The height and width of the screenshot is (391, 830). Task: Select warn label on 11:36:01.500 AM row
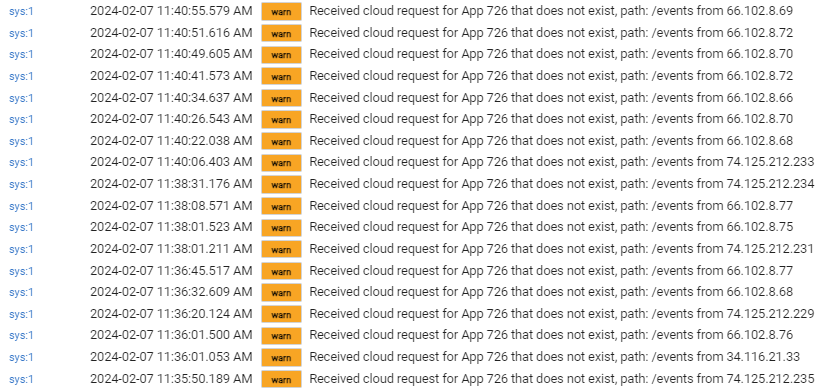coord(281,335)
